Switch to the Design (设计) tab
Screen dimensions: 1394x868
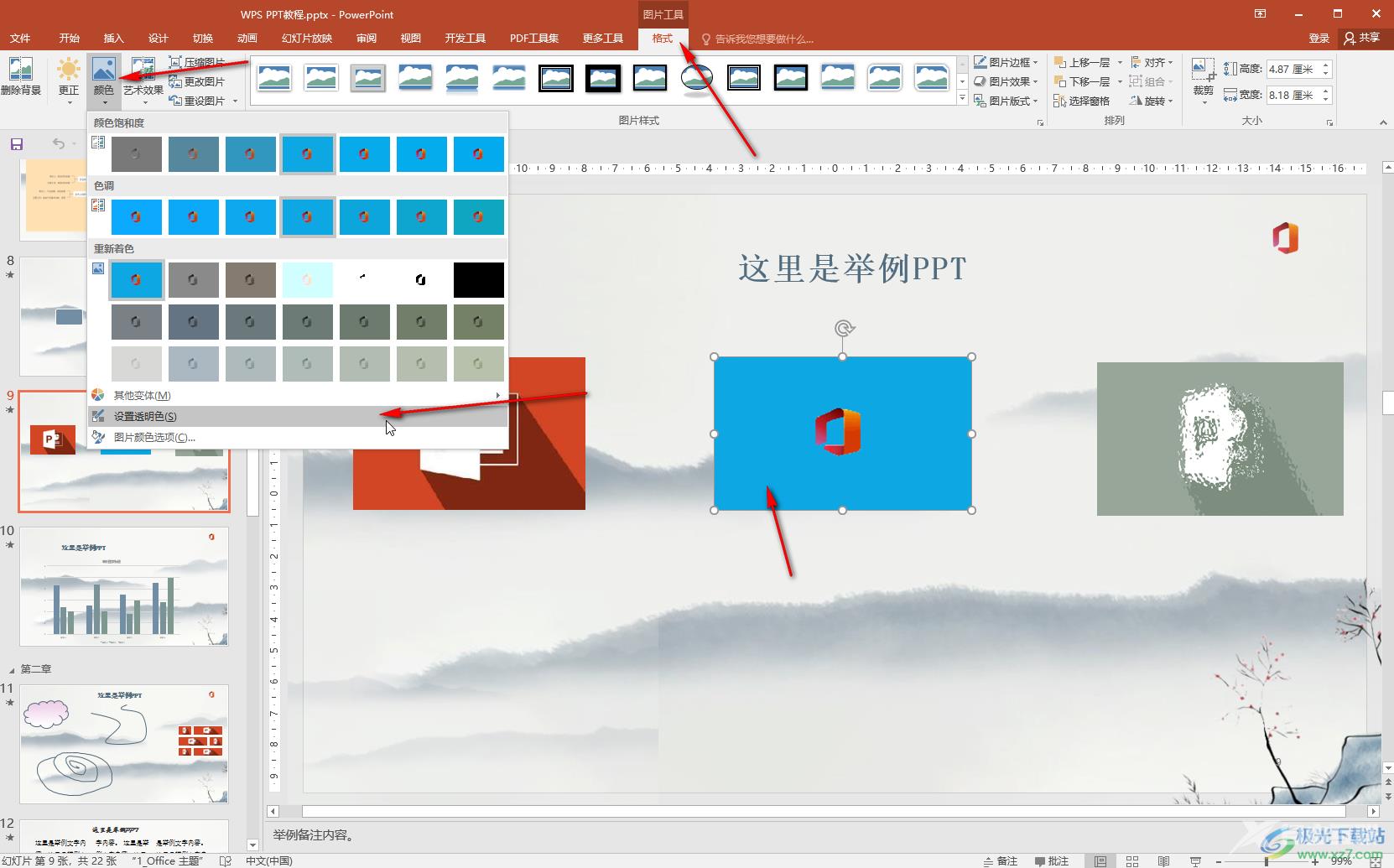[x=158, y=39]
